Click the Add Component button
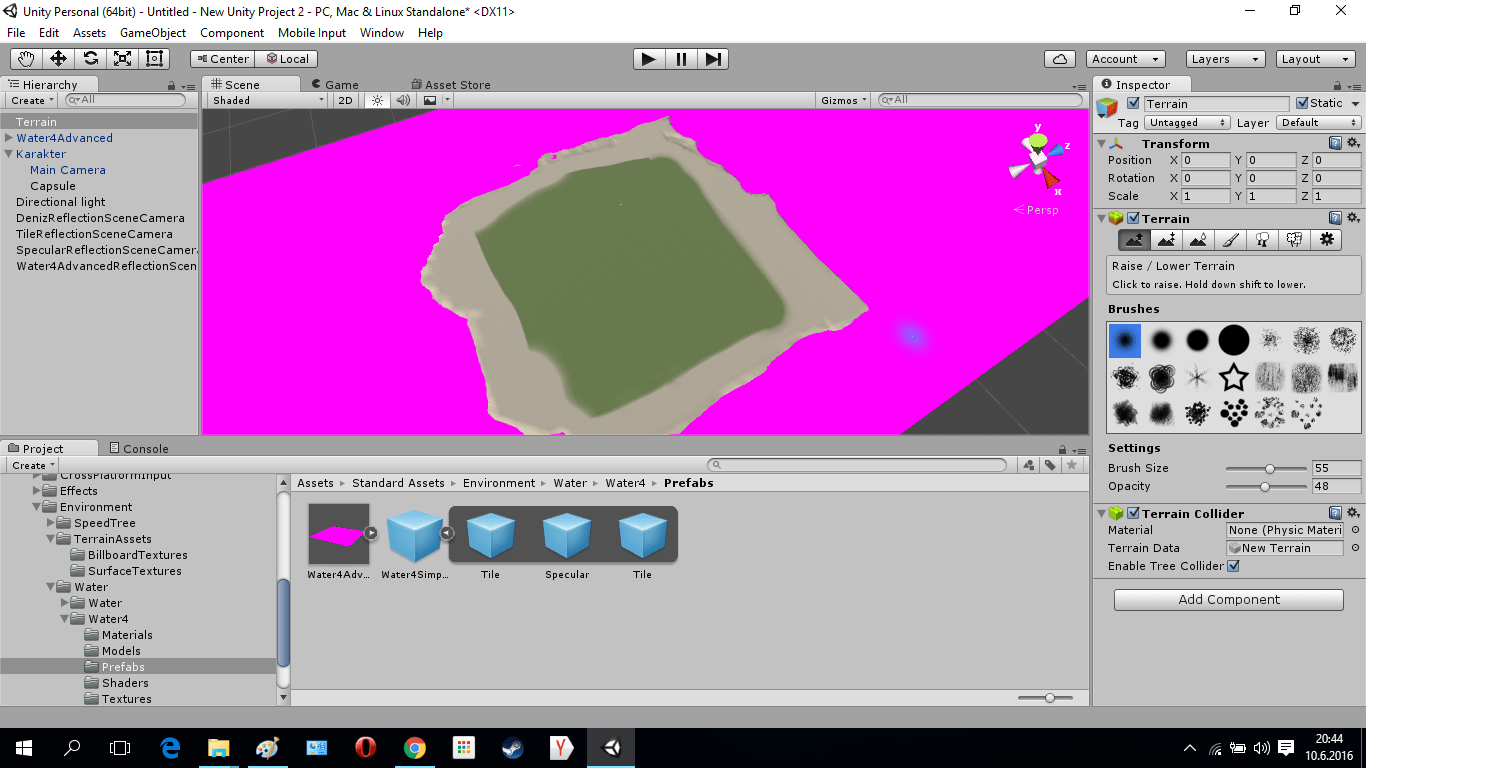Image resolution: width=1504 pixels, height=768 pixels. tap(1229, 599)
